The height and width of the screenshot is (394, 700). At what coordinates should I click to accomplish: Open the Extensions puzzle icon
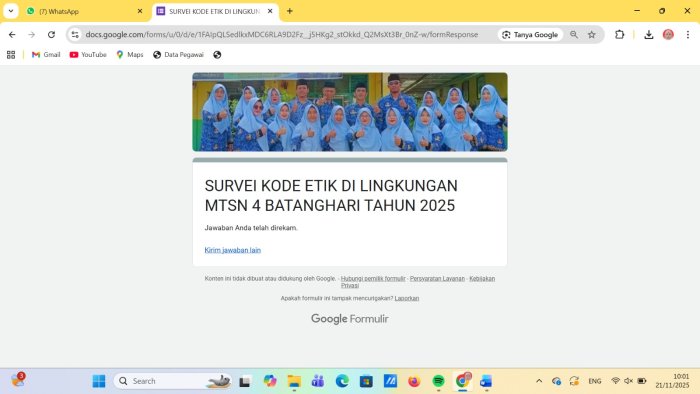[619, 34]
